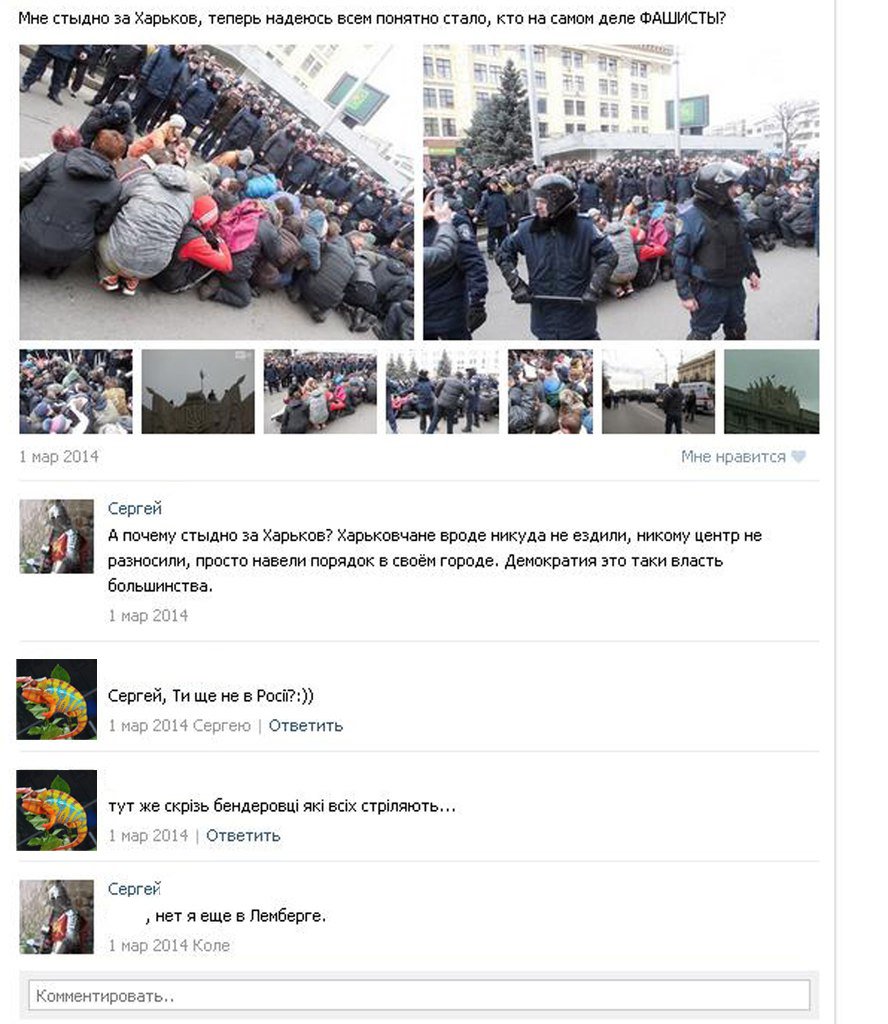This screenshot has height=1024, width=888.
Task: Open thumbnail of flag on building roof
Action: coord(198,391)
